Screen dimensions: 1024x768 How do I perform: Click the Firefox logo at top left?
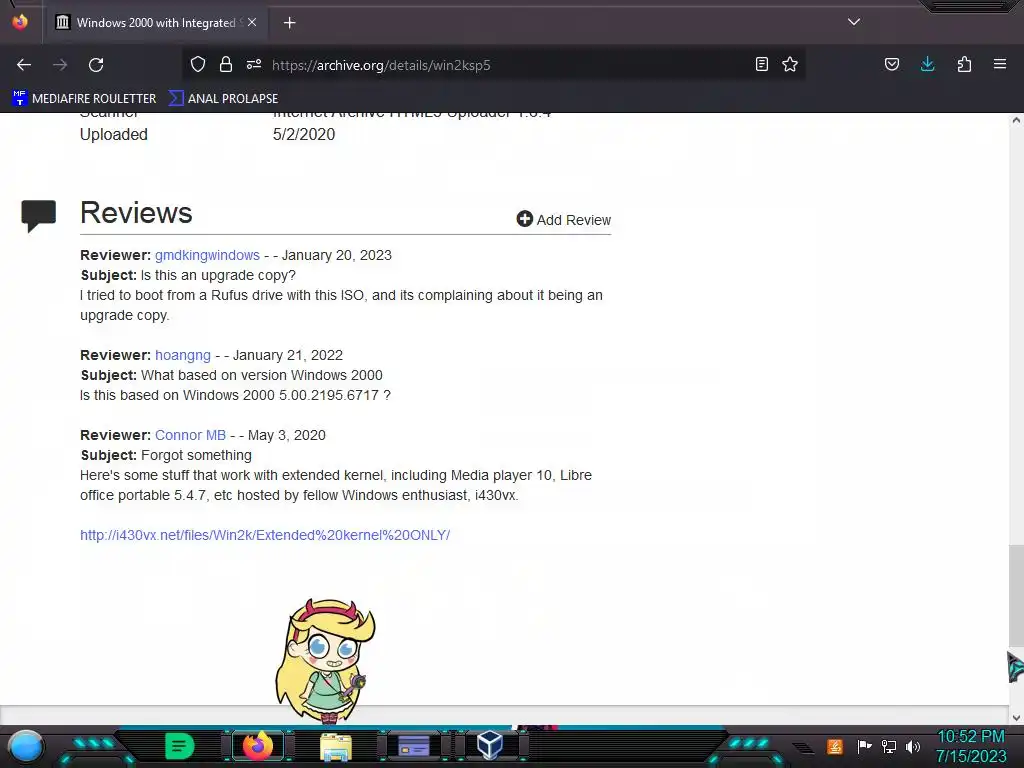tap(20, 22)
